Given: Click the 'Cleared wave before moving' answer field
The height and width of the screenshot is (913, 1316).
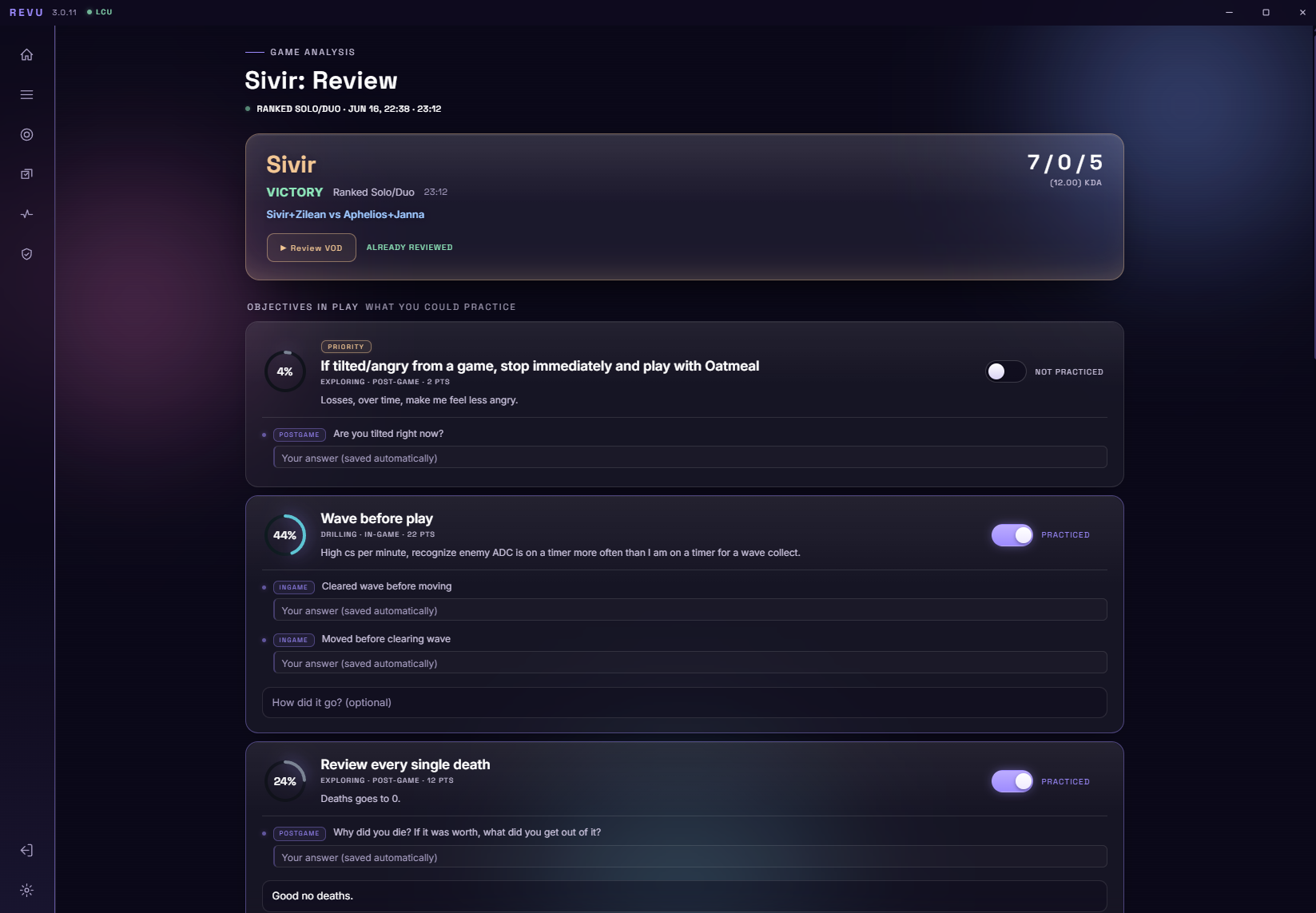Looking at the screenshot, I should point(690,610).
